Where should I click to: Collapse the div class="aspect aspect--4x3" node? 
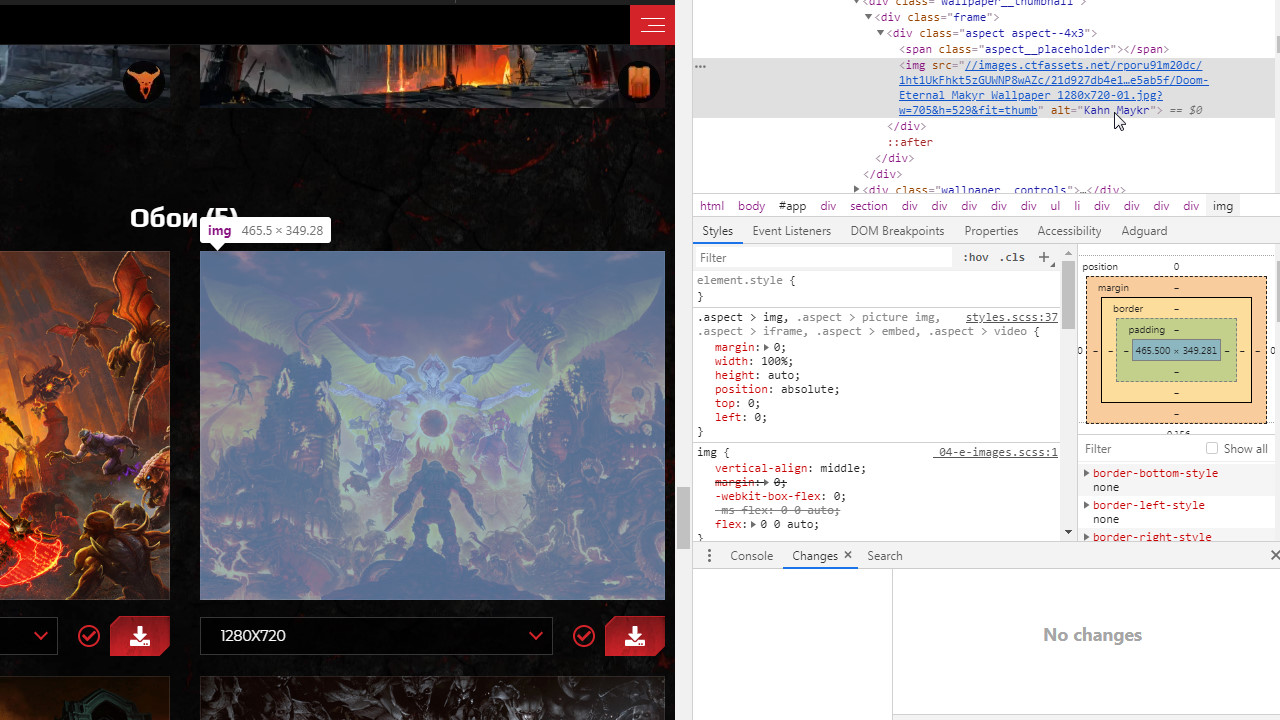pos(881,33)
